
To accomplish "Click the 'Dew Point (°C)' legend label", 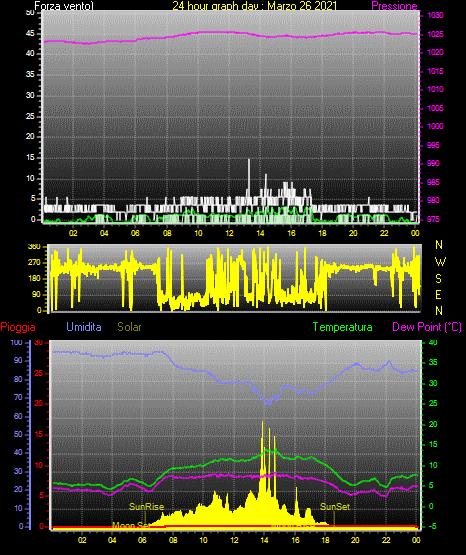I will 427,327.
